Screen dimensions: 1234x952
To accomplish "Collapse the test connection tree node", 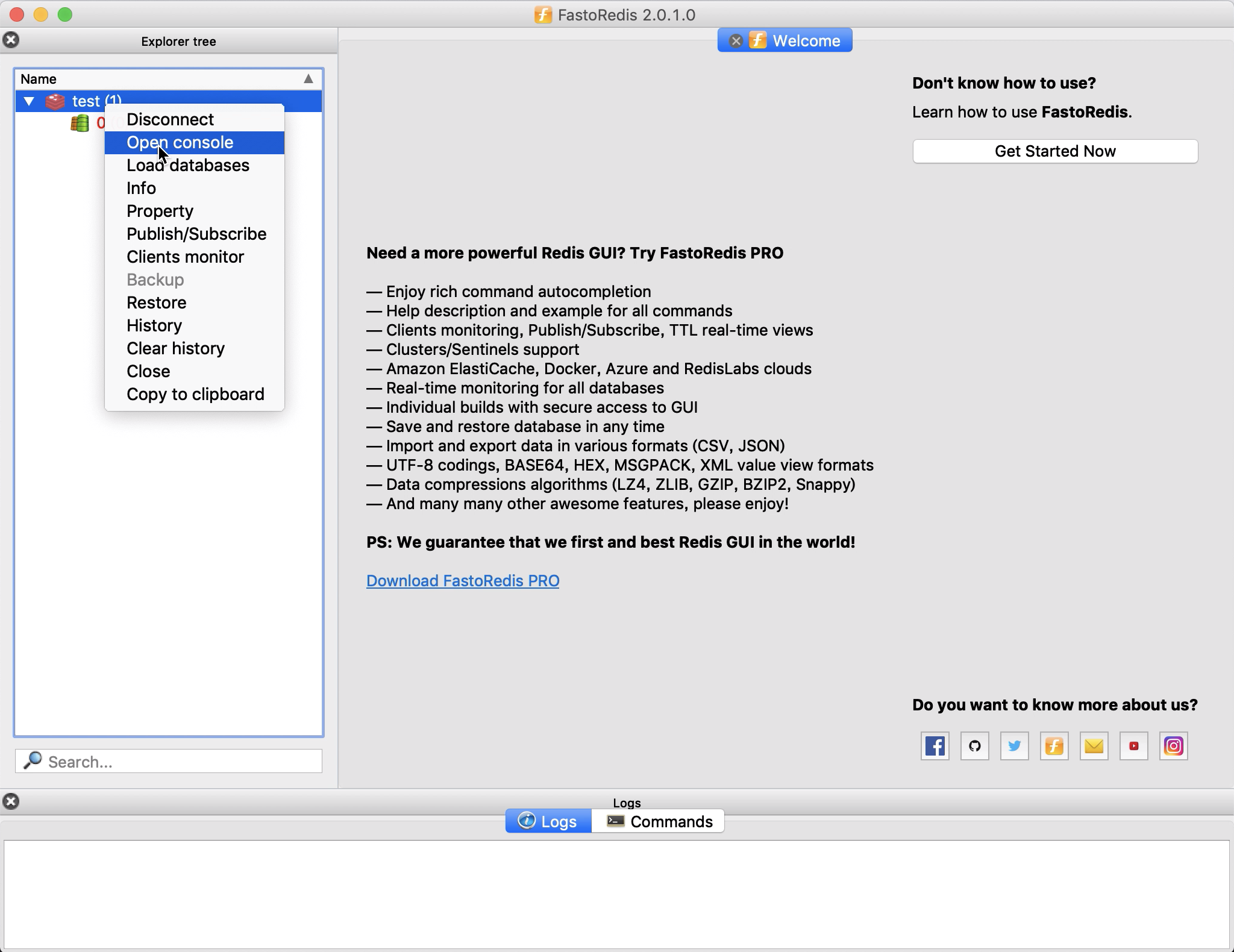I will 29,101.
